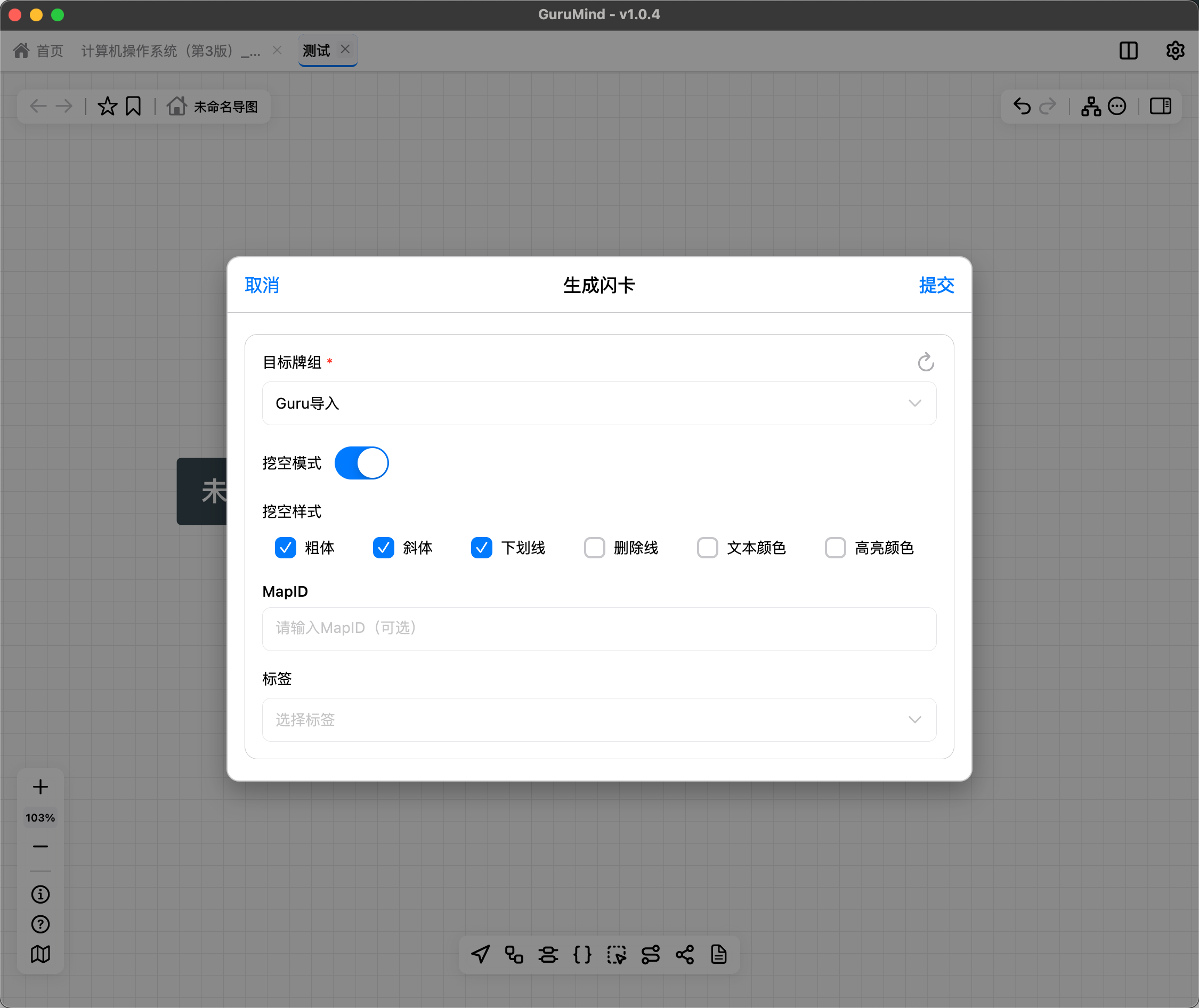
Task: Enable the 删除线 checkbox
Action: pos(594,548)
